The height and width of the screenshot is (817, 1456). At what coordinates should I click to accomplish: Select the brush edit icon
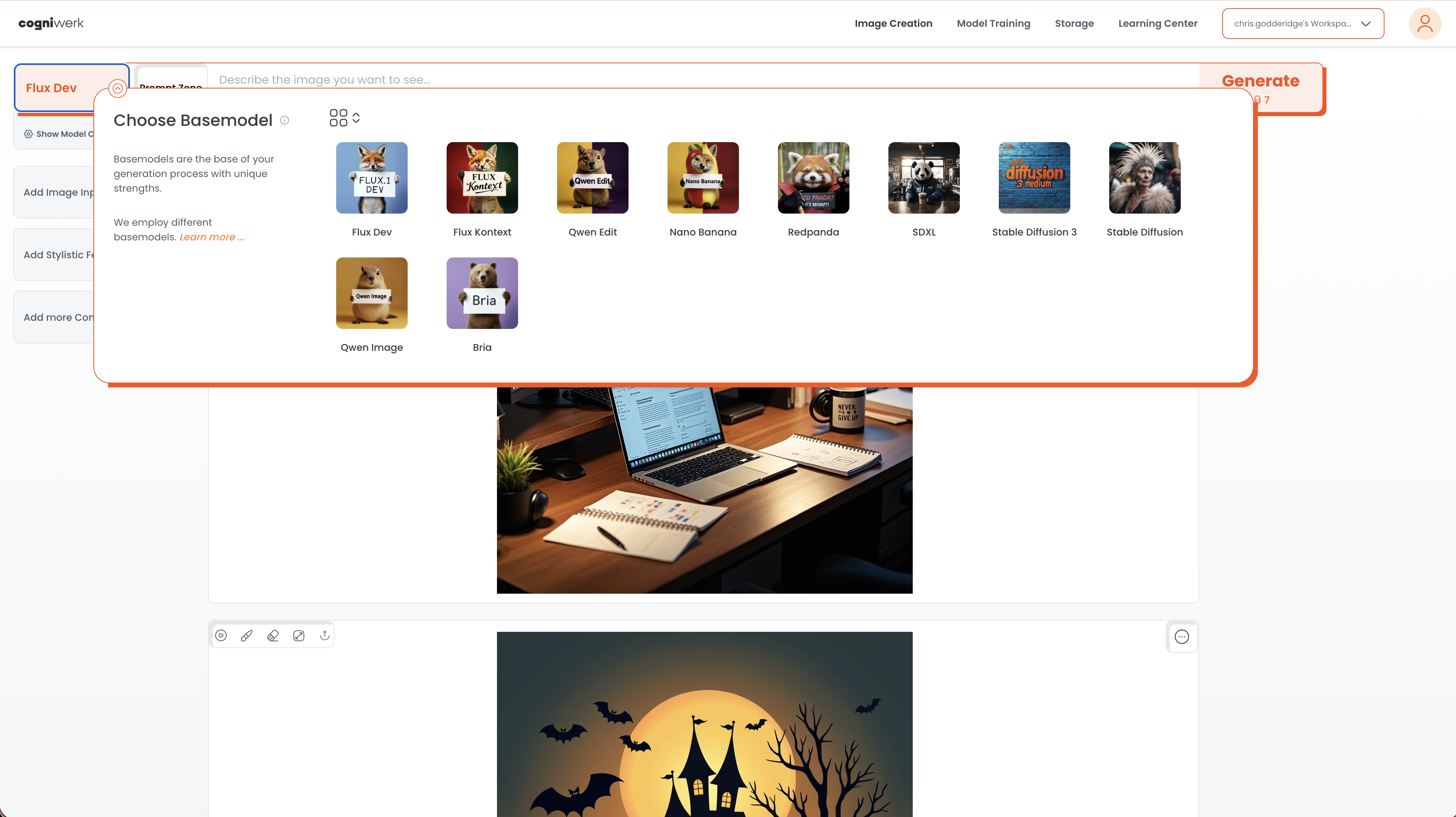click(x=247, y=635)
